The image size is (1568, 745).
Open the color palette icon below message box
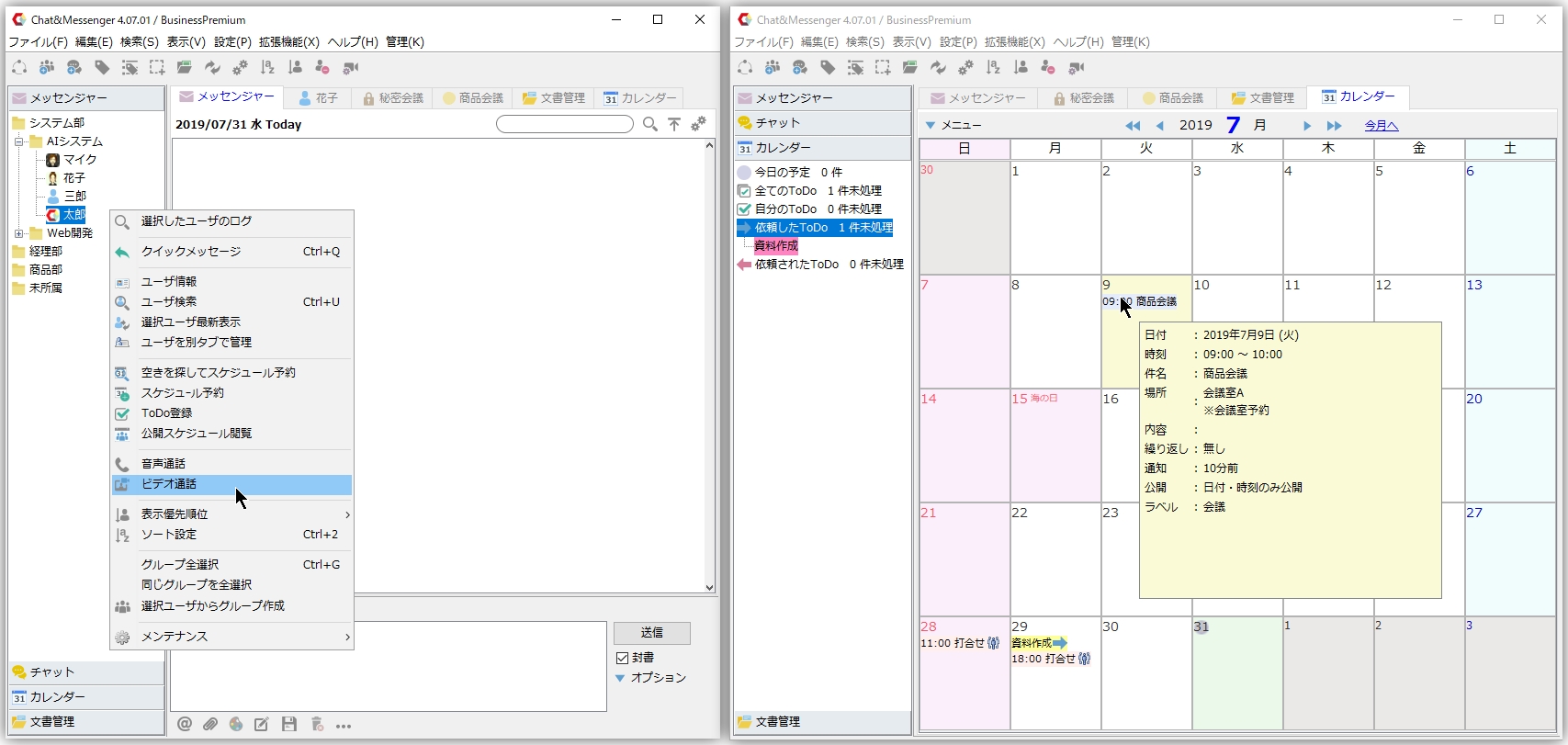tap(236, 725)
